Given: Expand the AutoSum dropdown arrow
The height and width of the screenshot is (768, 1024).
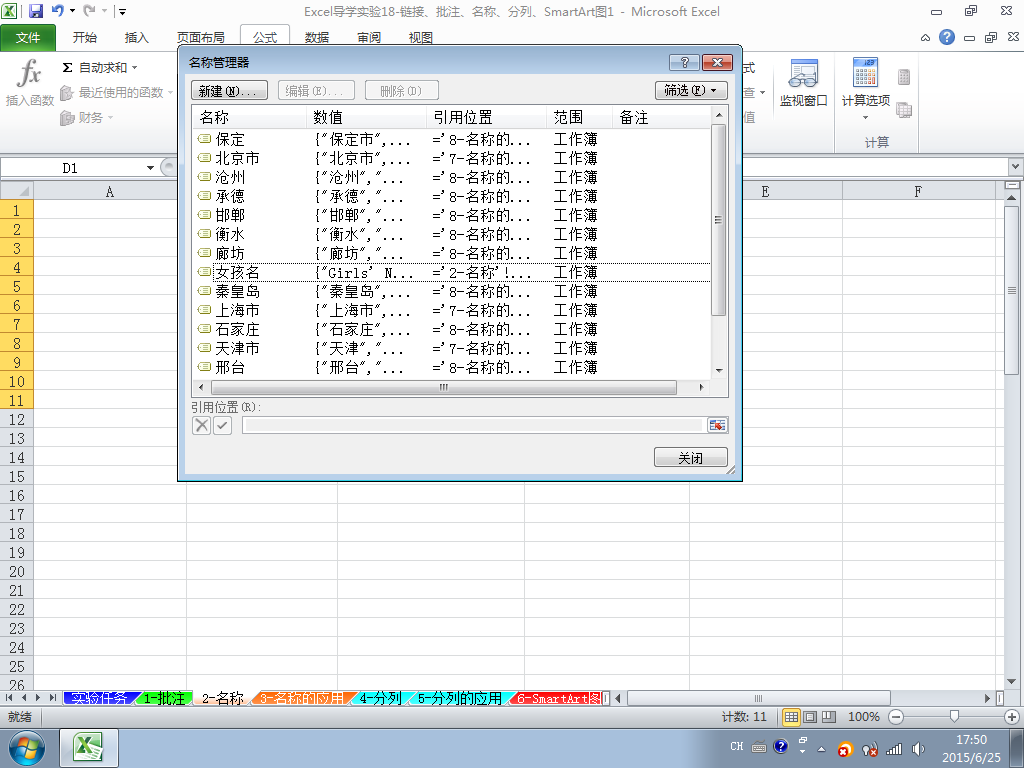Looking at the screenshot, I should [x=135, y=67].
